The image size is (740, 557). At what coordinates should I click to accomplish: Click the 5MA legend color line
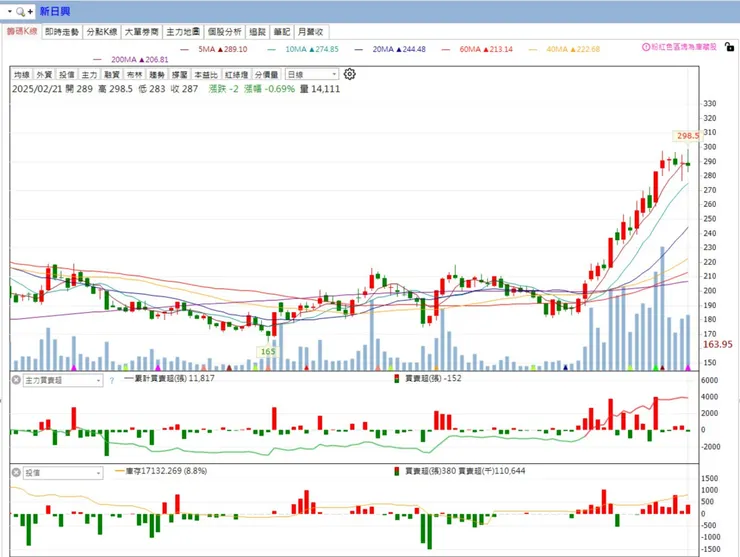(x=185, y=50)
